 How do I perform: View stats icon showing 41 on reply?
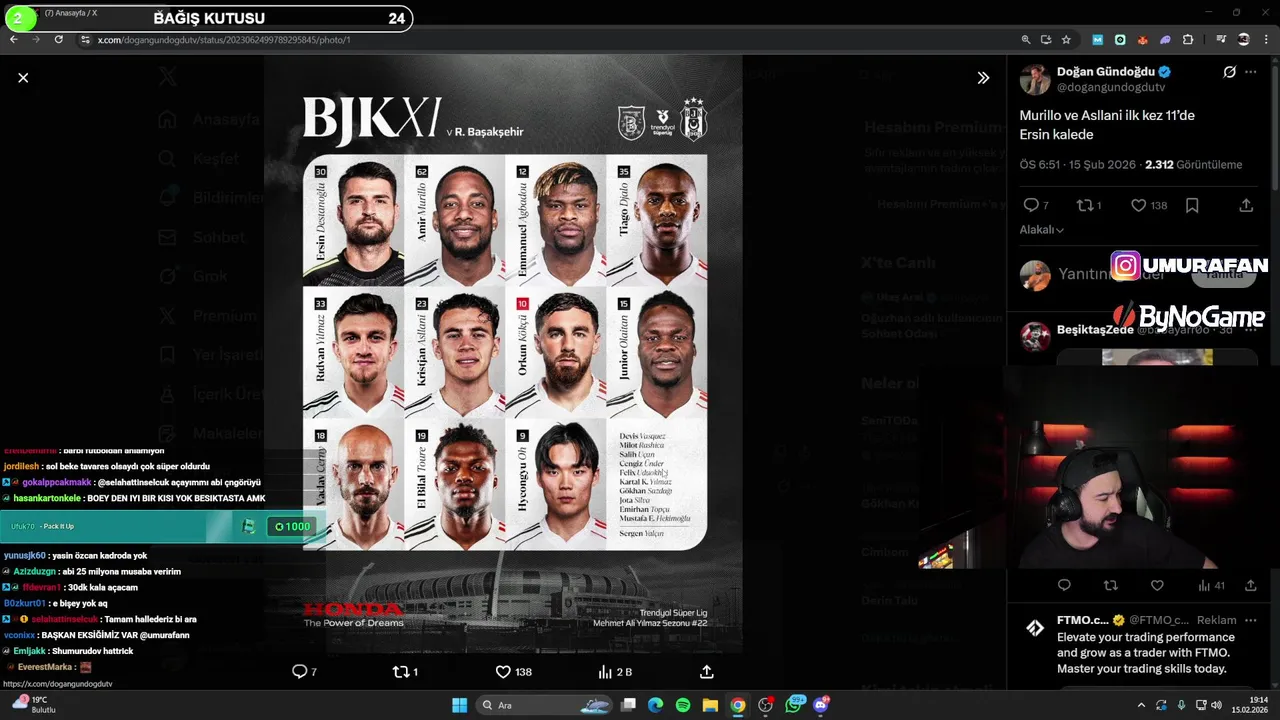pyautogui.click(x=1211, y=586)
